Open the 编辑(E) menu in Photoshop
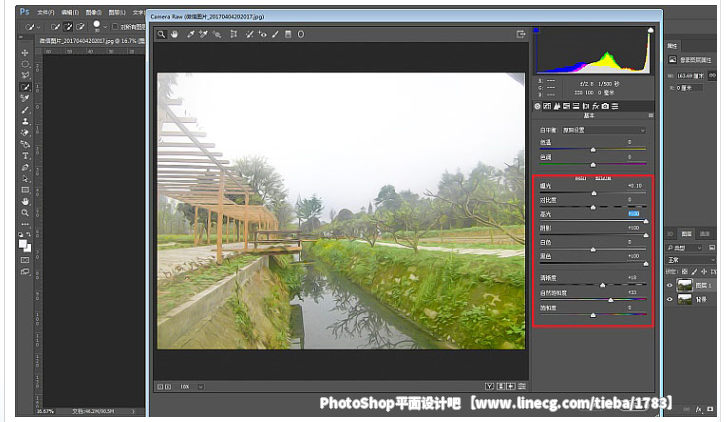 70,13
